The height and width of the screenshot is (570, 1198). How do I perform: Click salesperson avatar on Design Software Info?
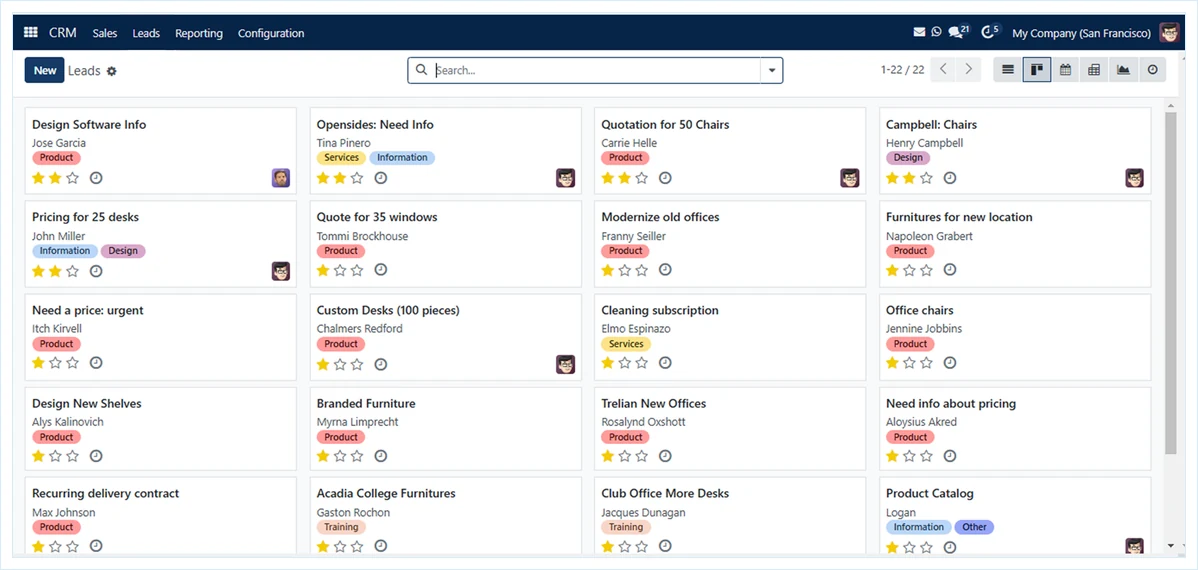click(x=281, y=178)
